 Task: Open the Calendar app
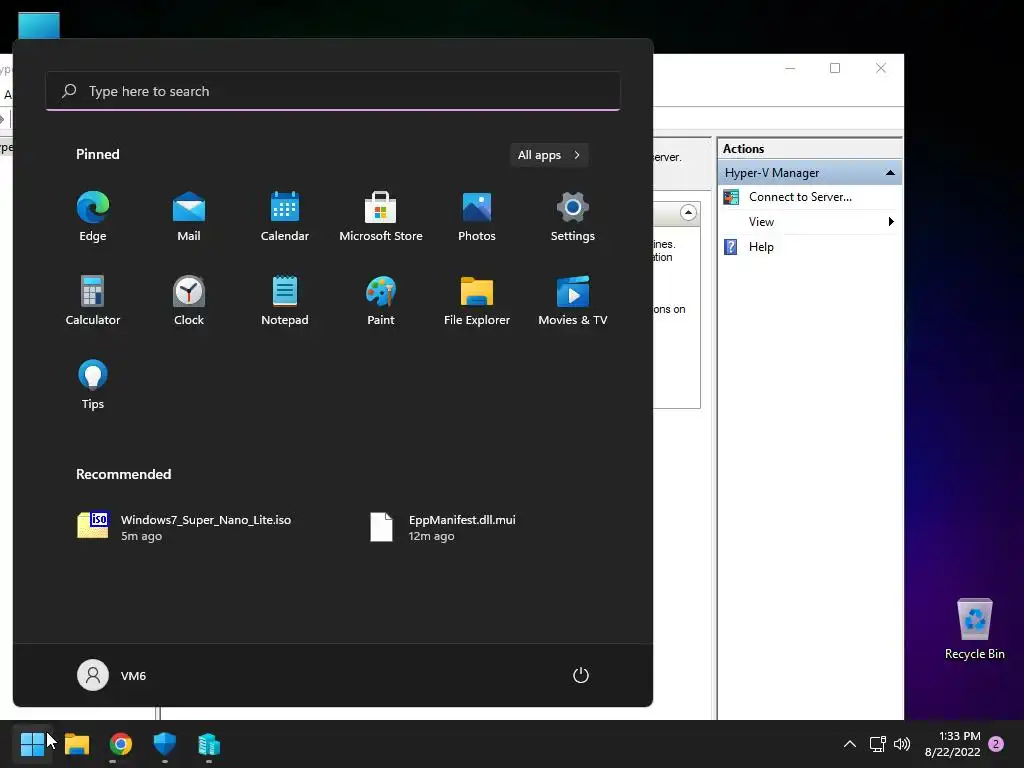point(285,217)
